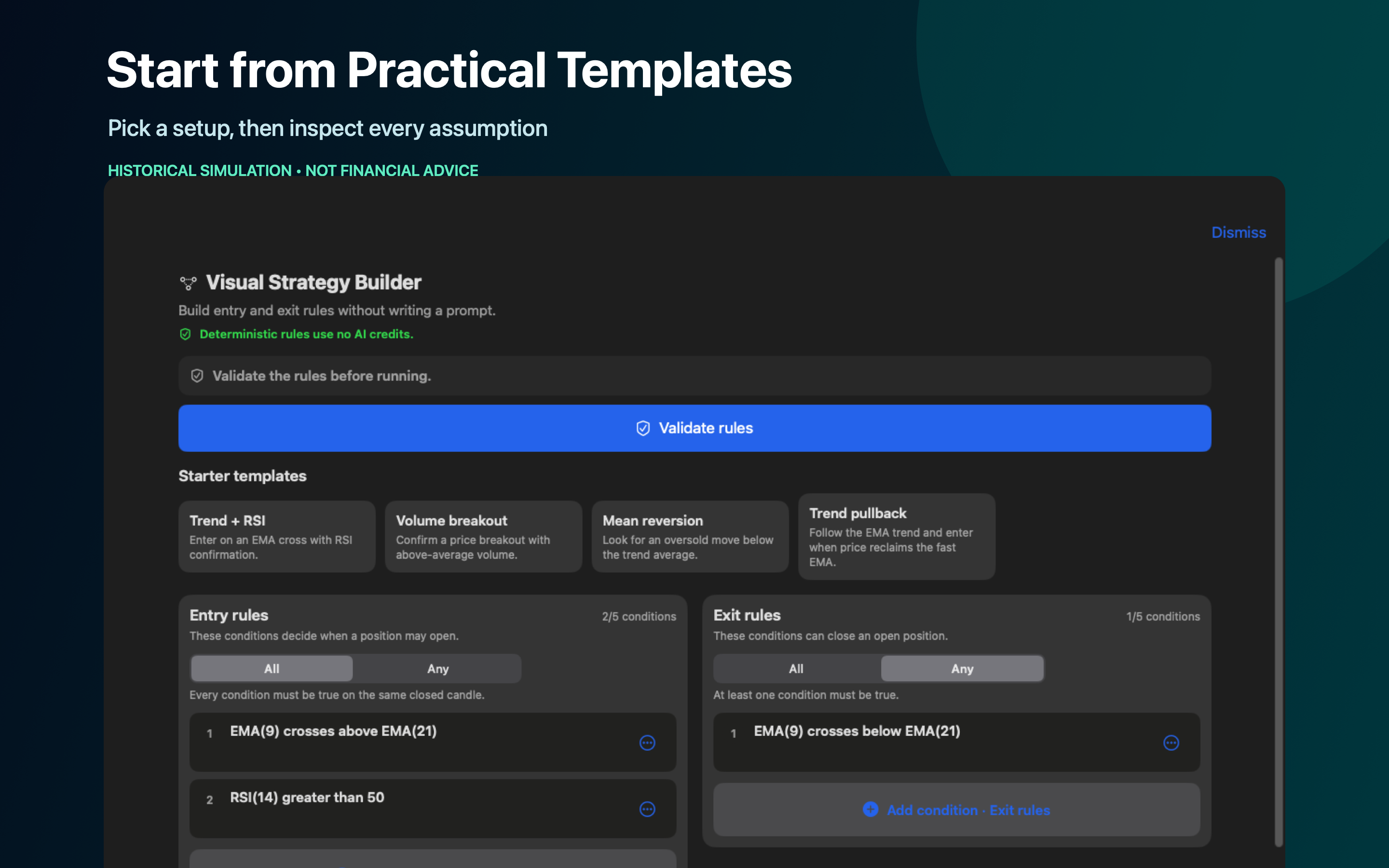Apply the Volume breakout starter template
Screen dimensions: 1389x868
(x=483, y=536)
